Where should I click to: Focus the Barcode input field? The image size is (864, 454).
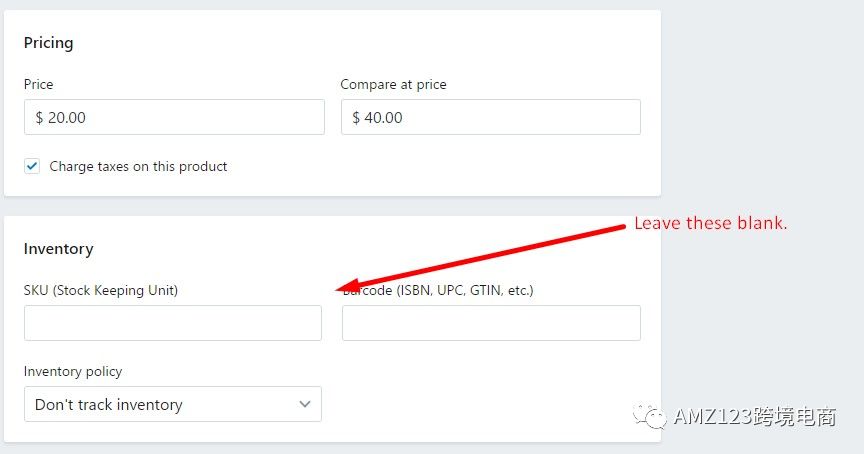click(x=491, y=323)
